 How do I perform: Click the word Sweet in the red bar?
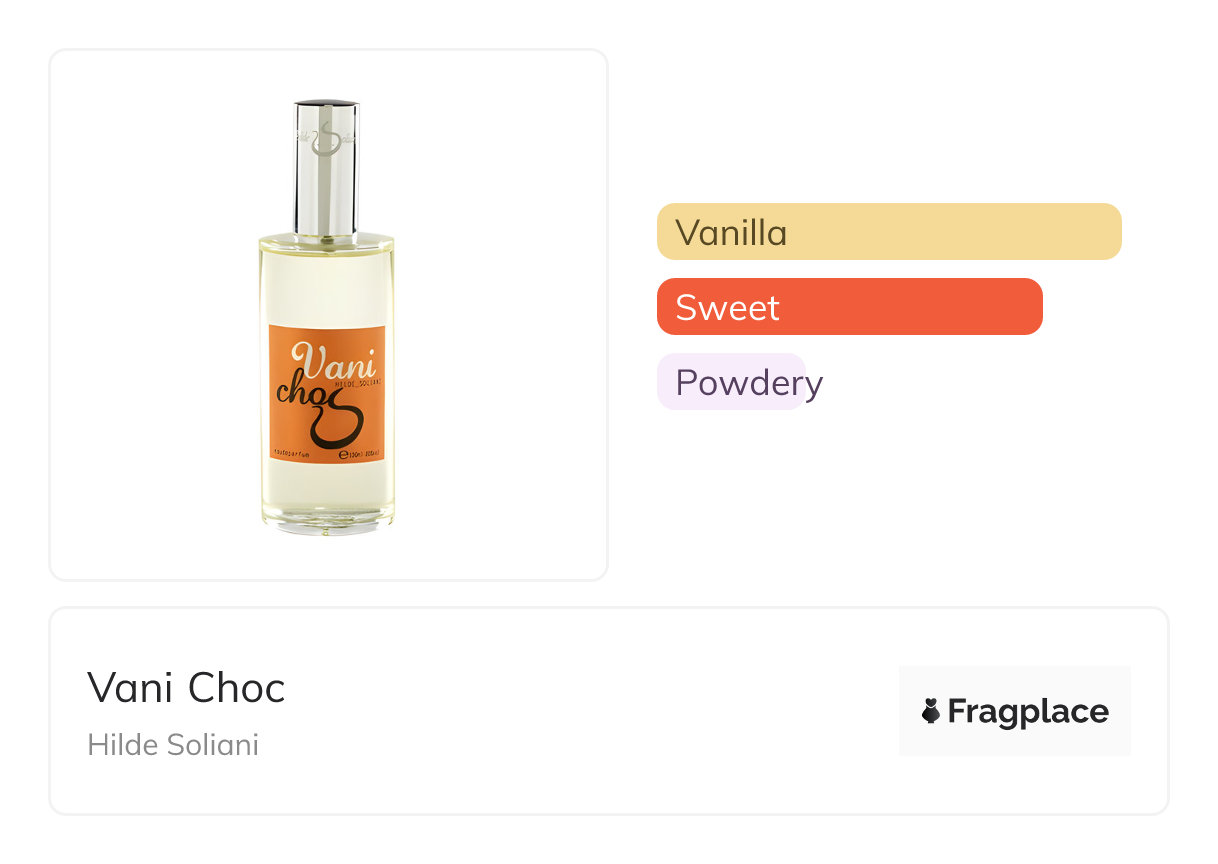coord(727,307)
